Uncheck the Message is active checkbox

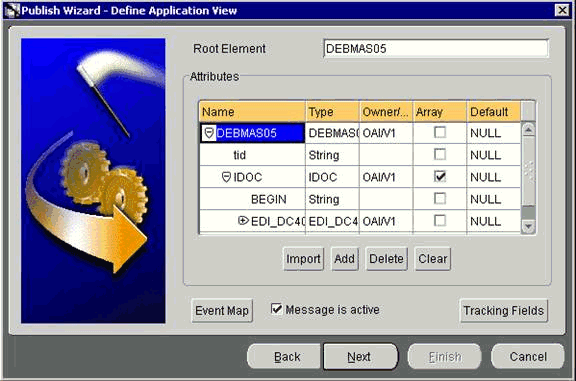[x=276, y=309]
